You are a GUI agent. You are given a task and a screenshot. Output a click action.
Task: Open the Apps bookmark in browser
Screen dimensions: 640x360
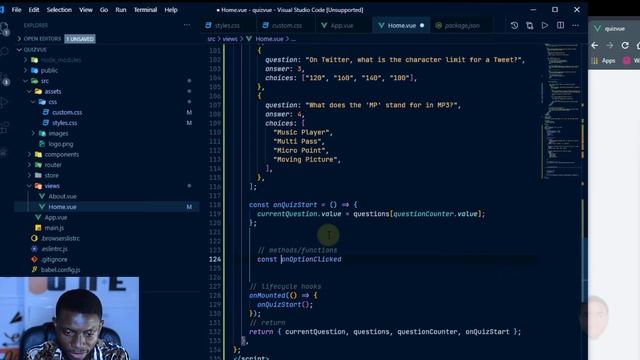(604, 60)
